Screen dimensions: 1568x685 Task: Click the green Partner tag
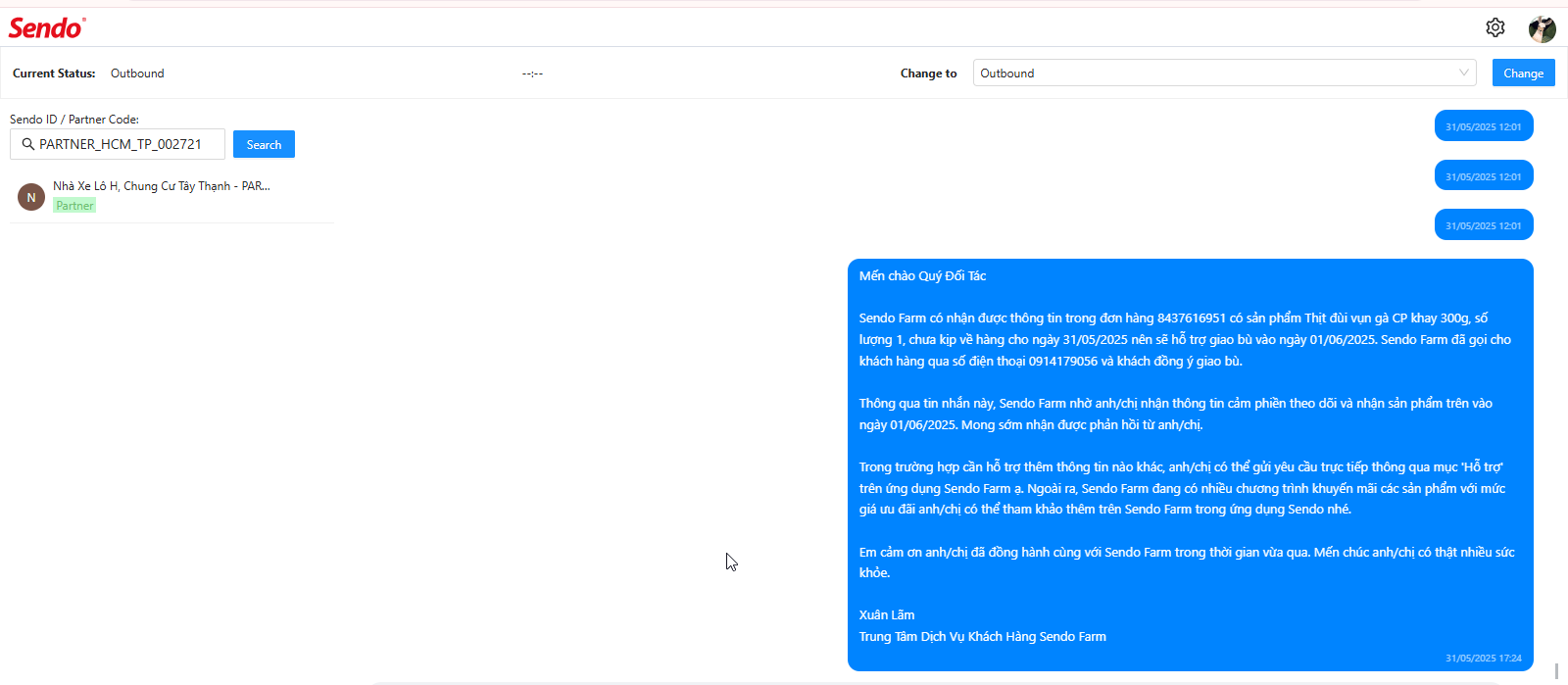tap(74, 206)
